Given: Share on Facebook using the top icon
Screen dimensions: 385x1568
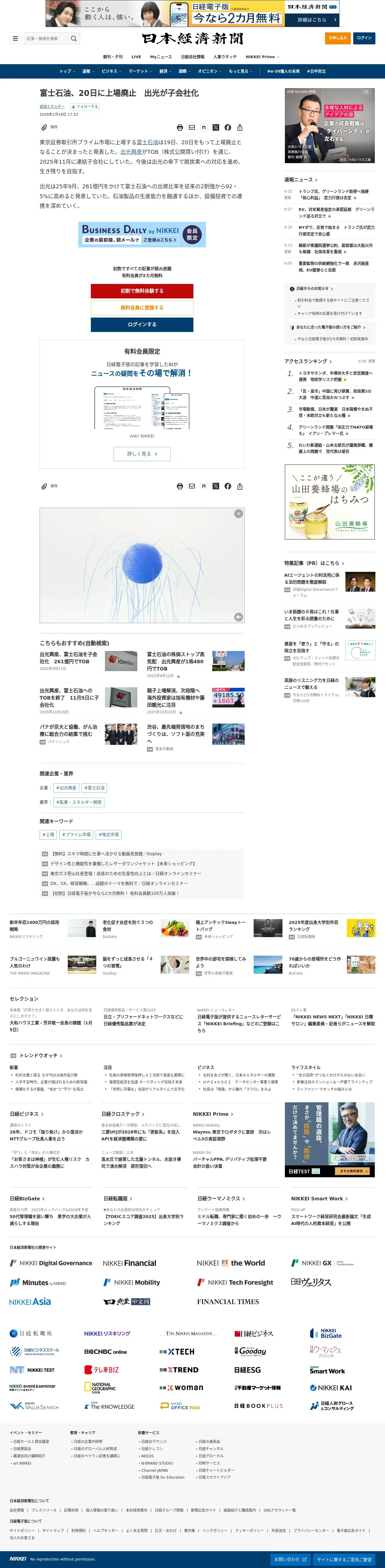Looking at the screenshot, I should [x=228, y=128].
